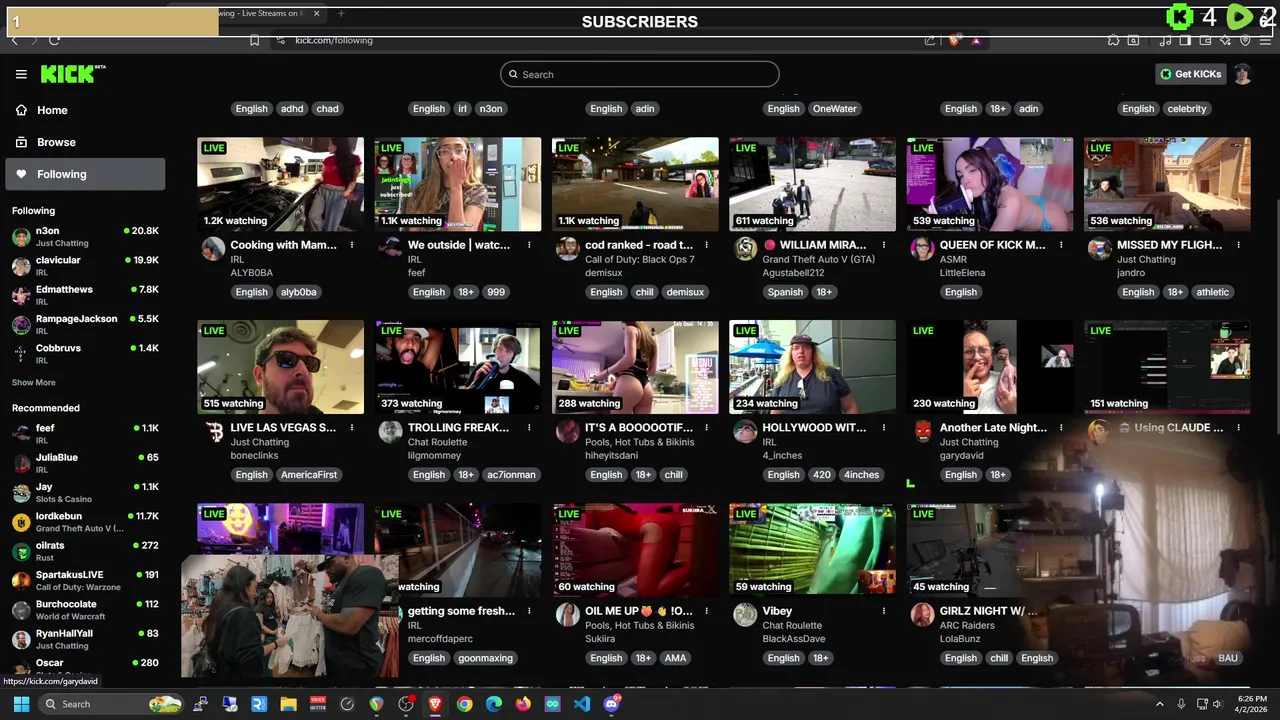Click the goonmaxing tag
Viewport: 1280px width, 720px height.
[x=485, y=658]
